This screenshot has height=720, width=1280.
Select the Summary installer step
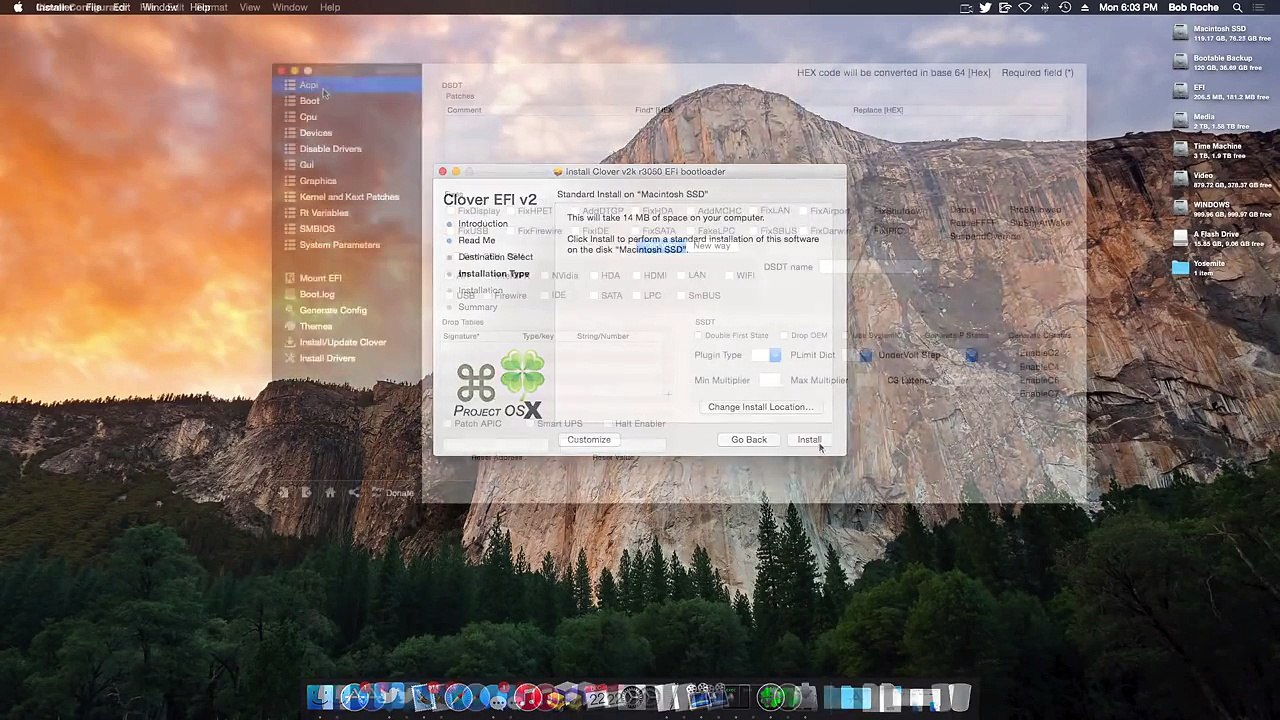(x=478, y=307)
